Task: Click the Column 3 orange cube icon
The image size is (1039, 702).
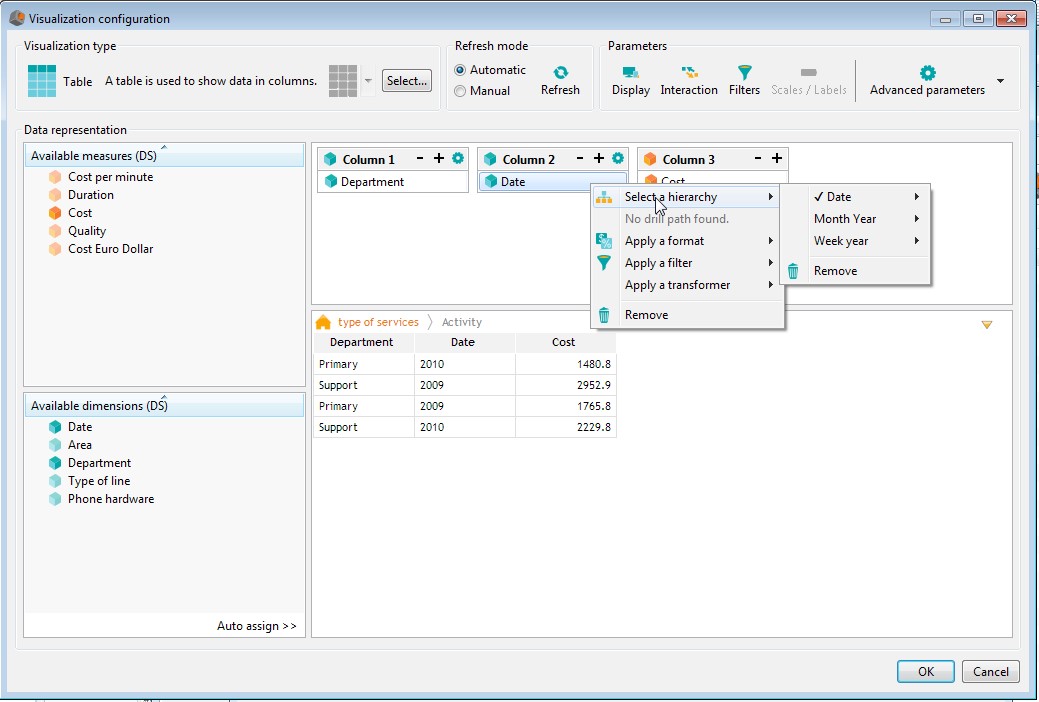Action: 650,159
